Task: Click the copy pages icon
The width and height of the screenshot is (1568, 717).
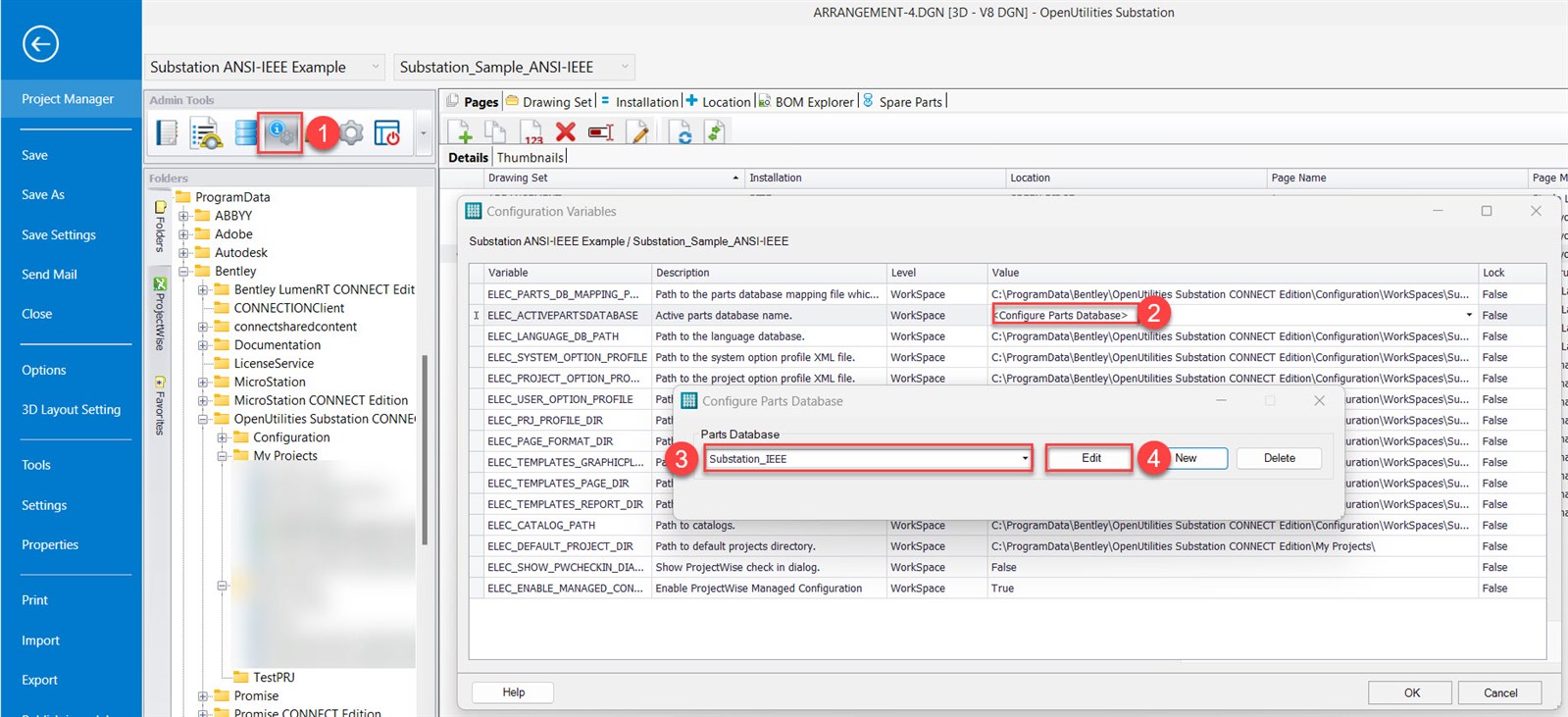Action: 496,131
